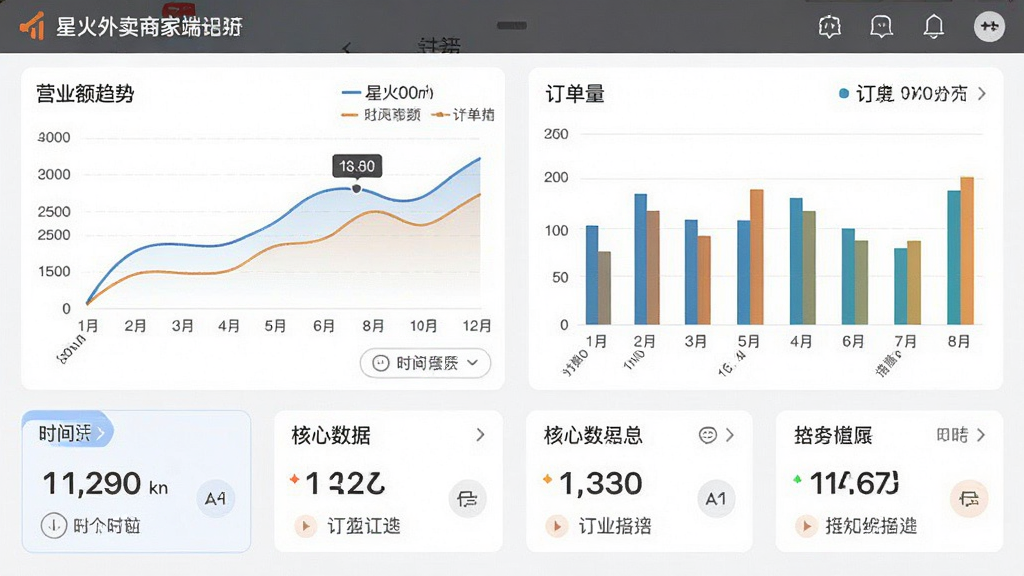Click the A4 badge on the 11,290 card

216,499
